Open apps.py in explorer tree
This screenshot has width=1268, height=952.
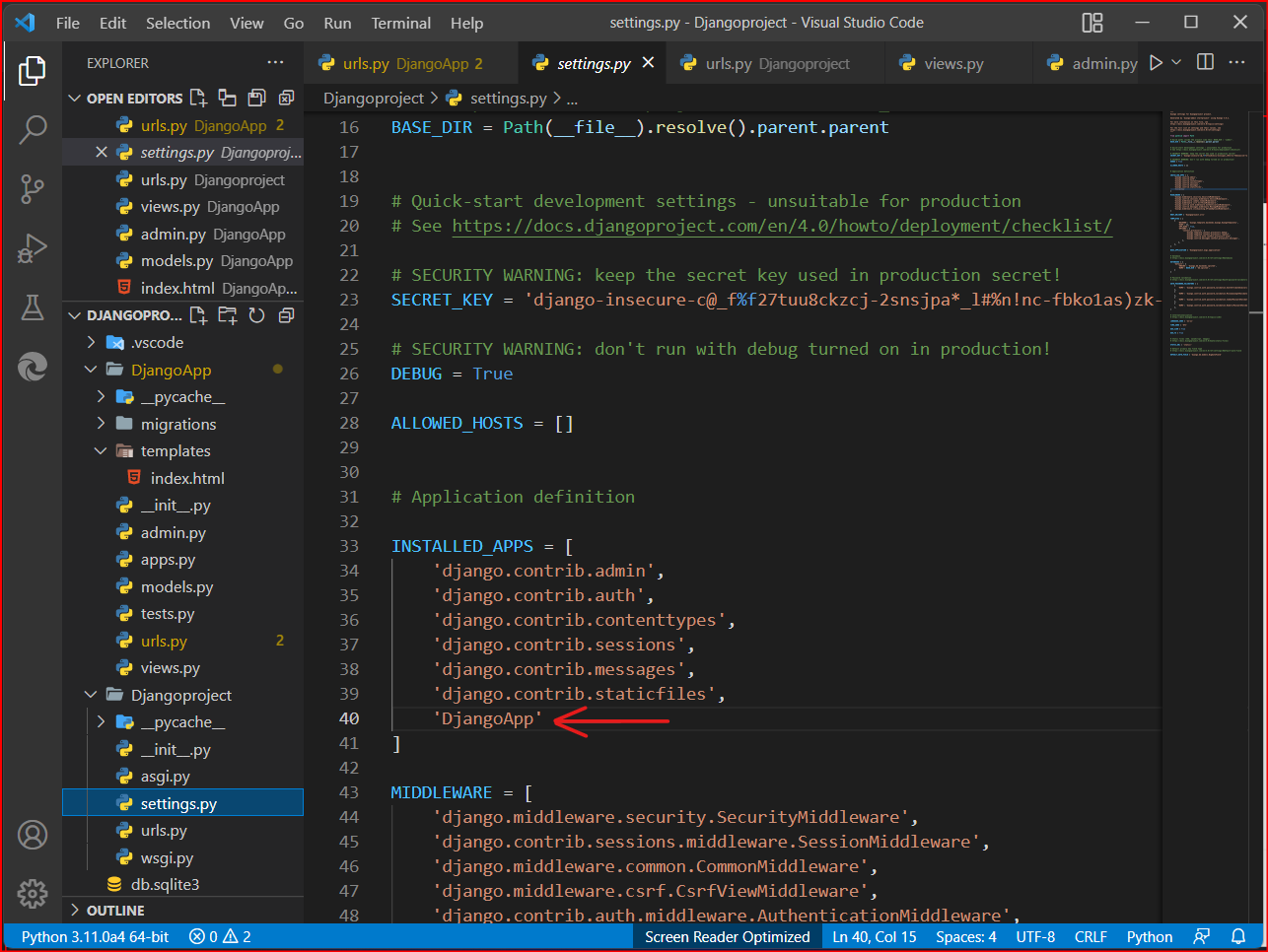pyautogui.click(x=168, y=559)
